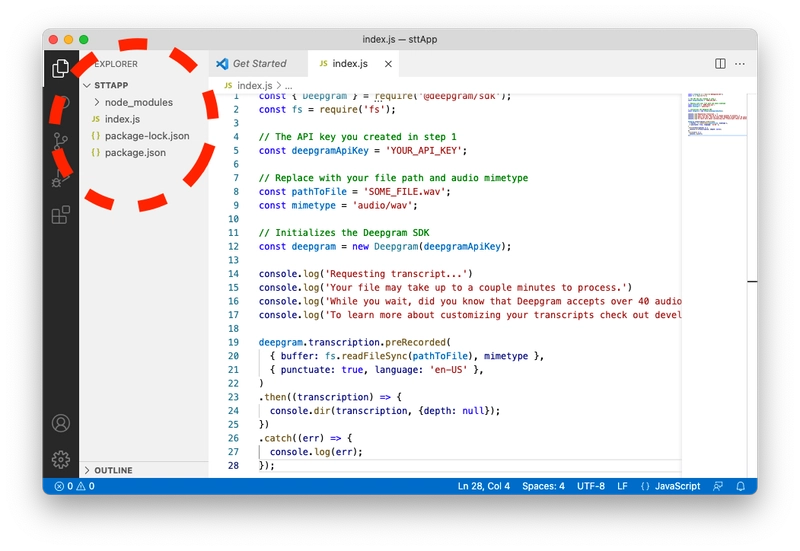This screenshot has height=551, width=800.
Task: Click readFileSync call on line 20
Action: pos(374,356)
